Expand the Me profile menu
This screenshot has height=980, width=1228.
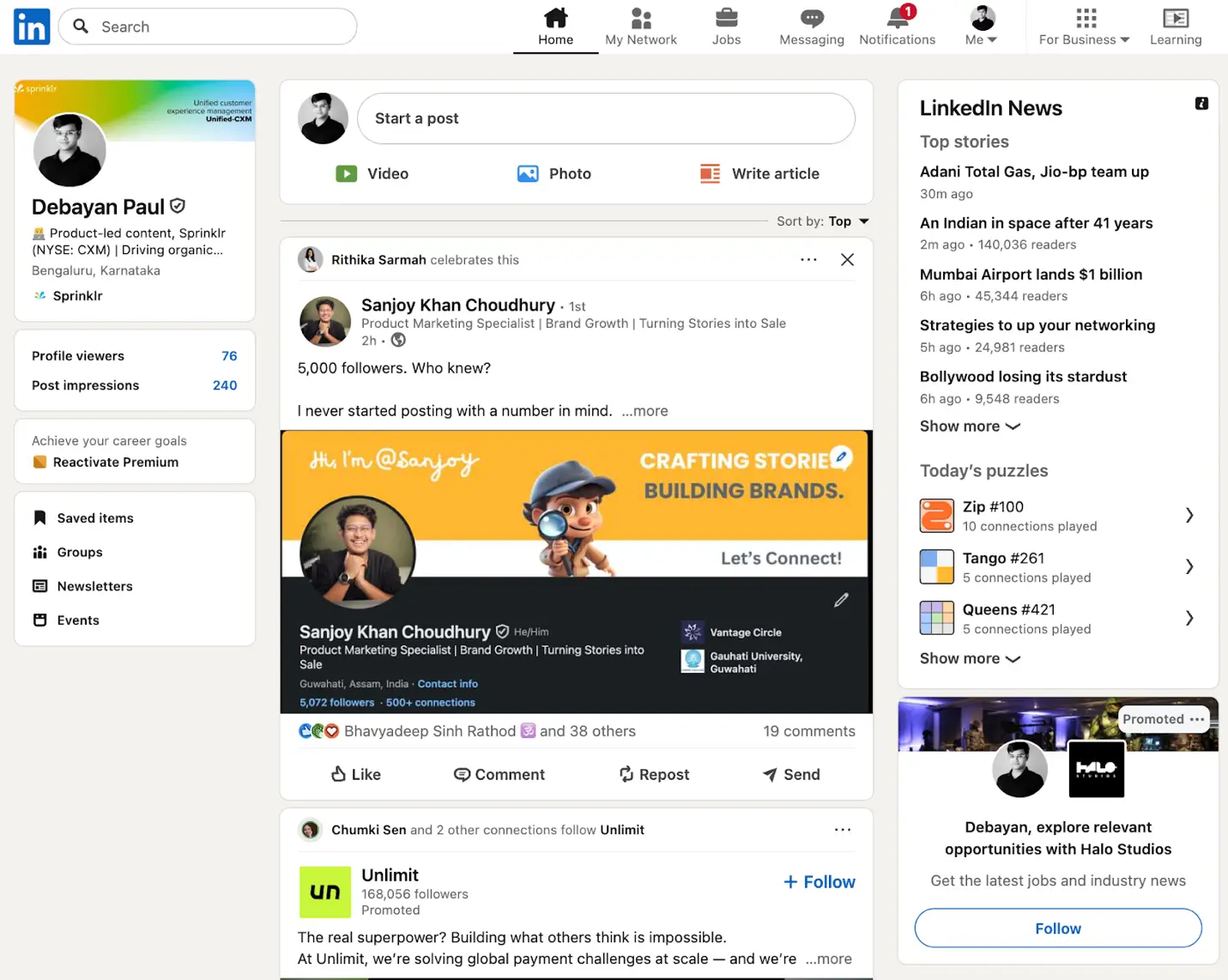coord(982,27)
